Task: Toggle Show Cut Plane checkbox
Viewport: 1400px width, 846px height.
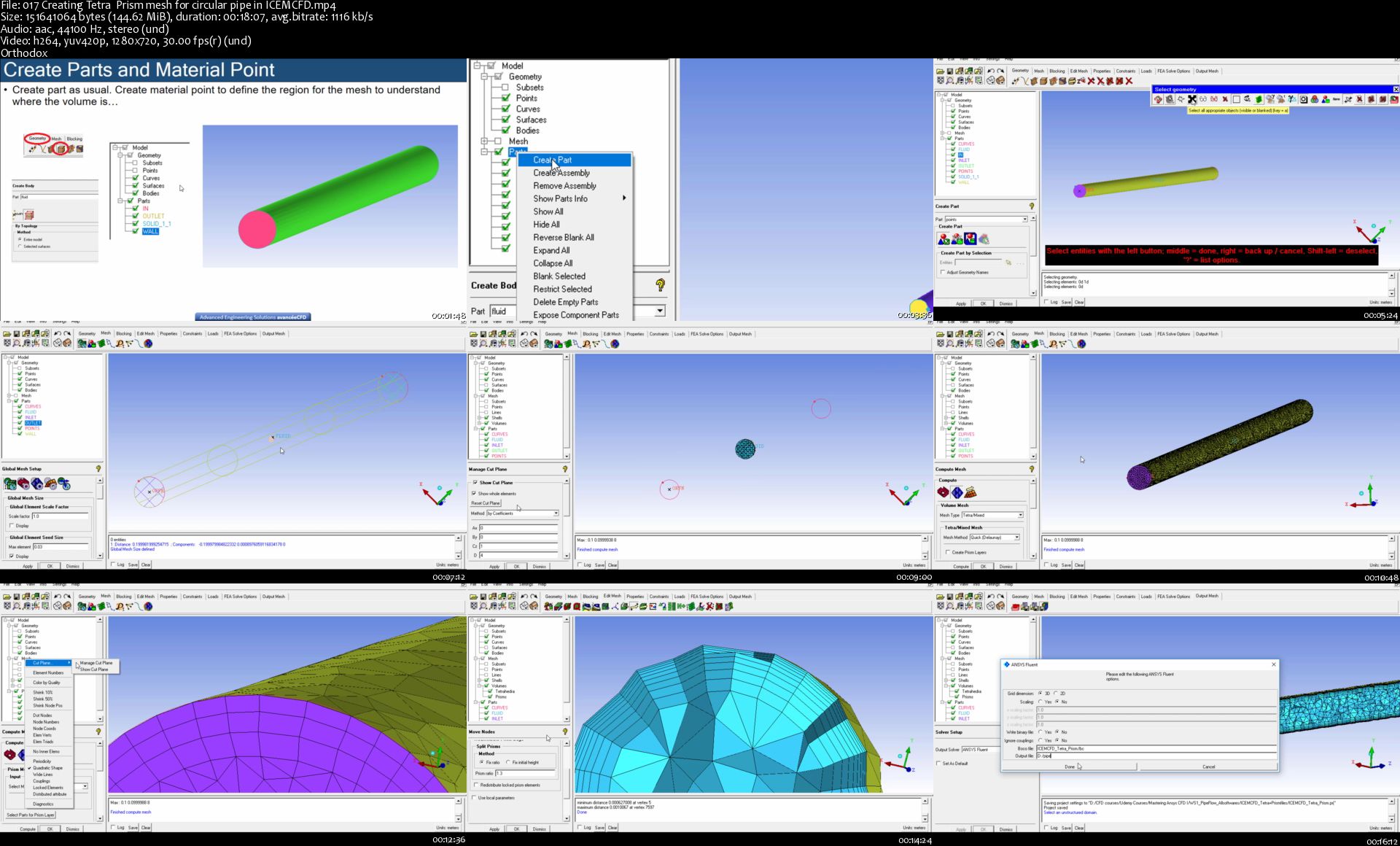Action: pyautogui.click(x=475, y=482)
